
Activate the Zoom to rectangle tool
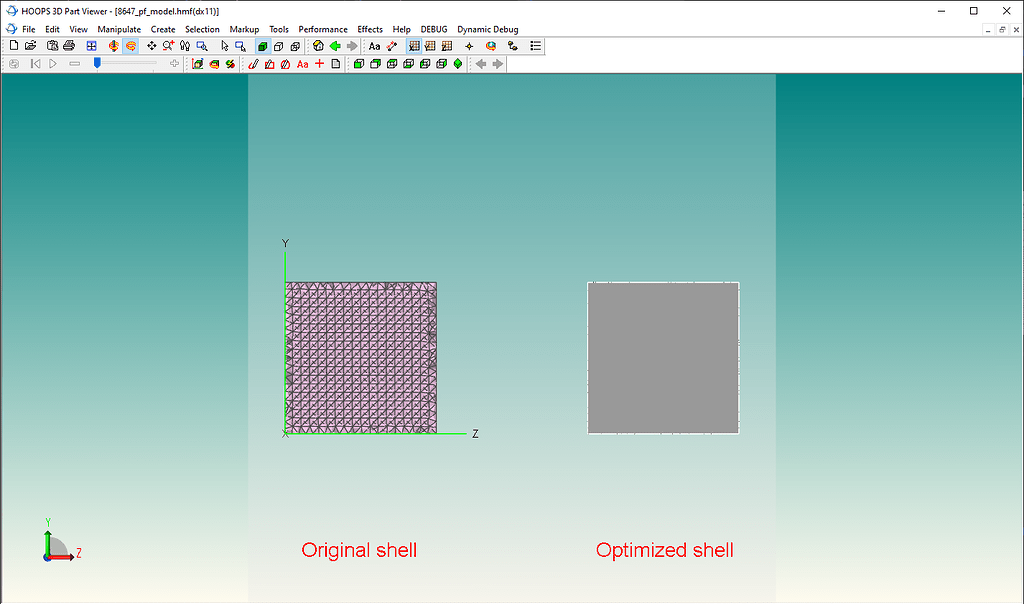tap(200, 45)
